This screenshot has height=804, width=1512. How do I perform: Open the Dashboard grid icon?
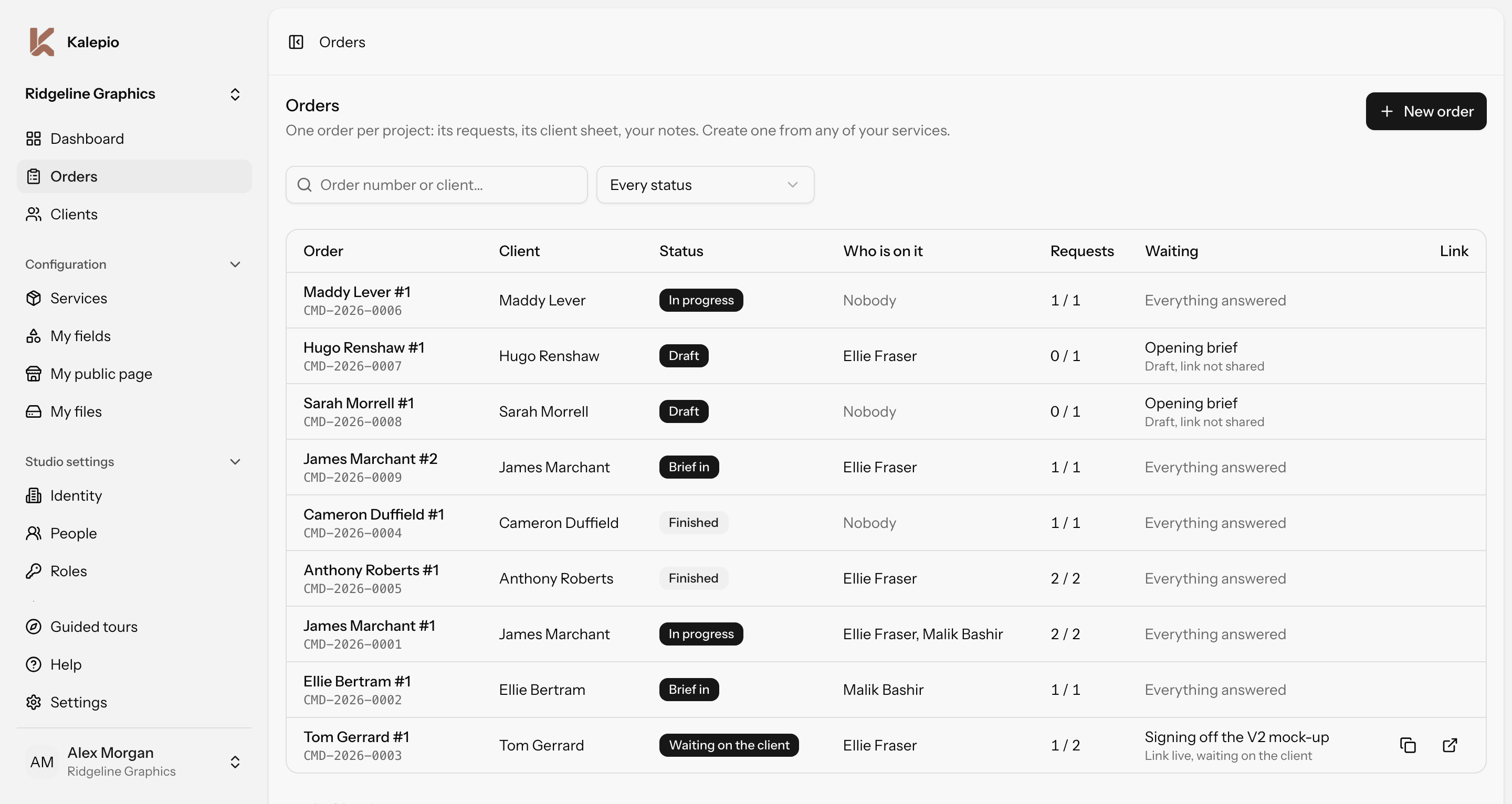(x=34, y=139)
